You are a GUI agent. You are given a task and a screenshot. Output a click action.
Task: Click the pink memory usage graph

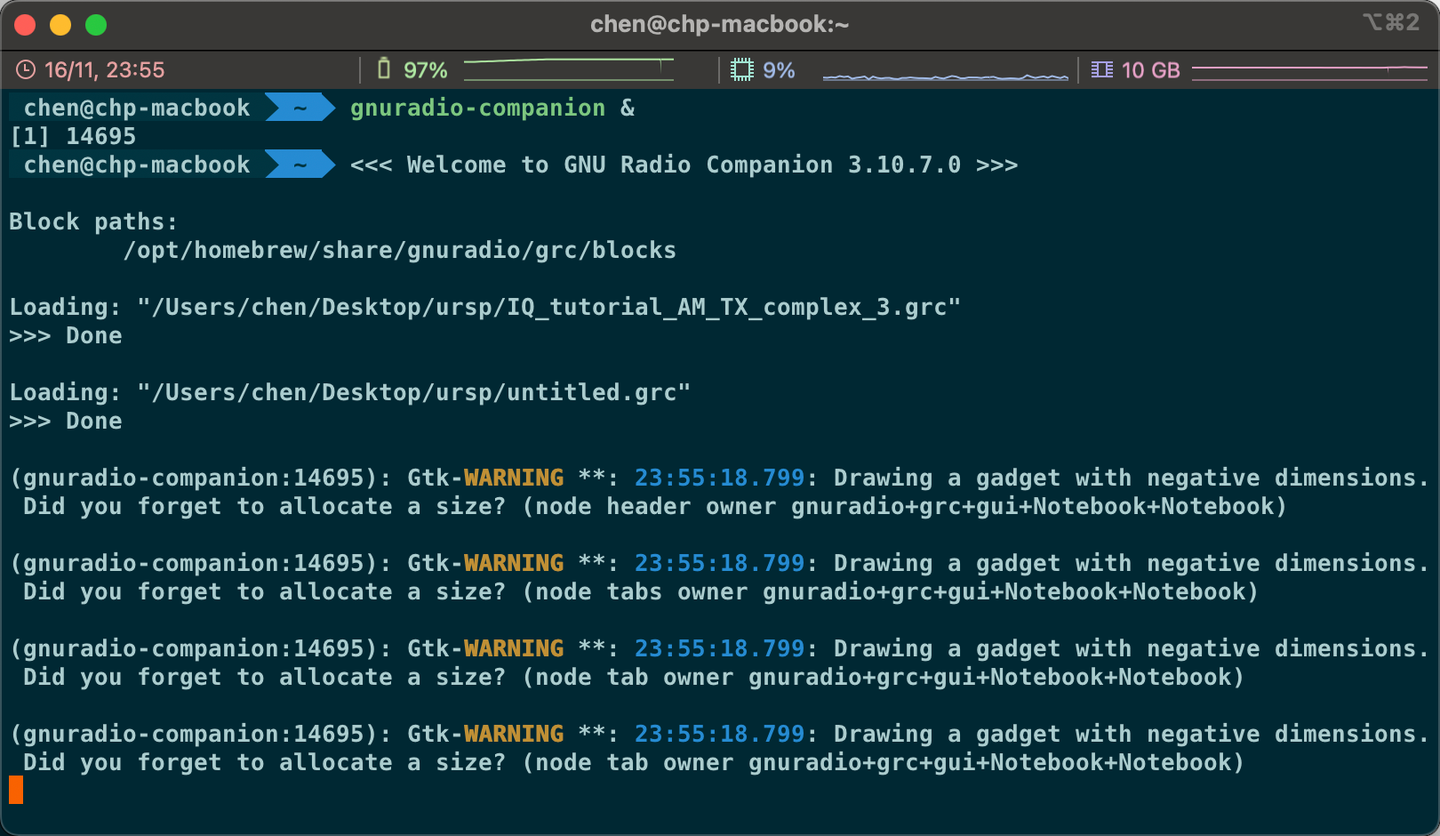[x=1309, y=69]
